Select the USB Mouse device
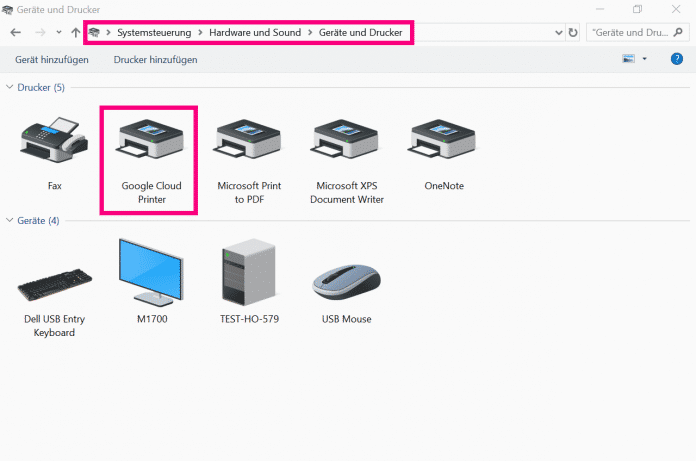Screen dimensions: 696x461 pos(346,283)
